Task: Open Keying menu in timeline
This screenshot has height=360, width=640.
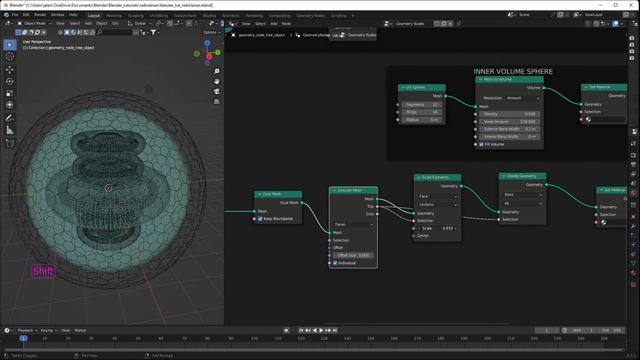Action: (48, 330)
